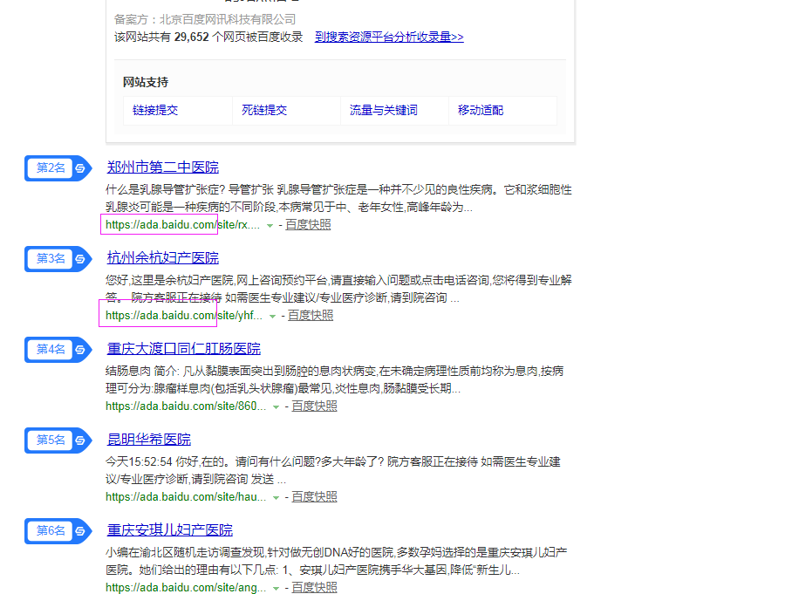Open 百度快照 for 重庆大渡口同仁肛肠医院 result
The image size is (799, 594).
(314, 406)
